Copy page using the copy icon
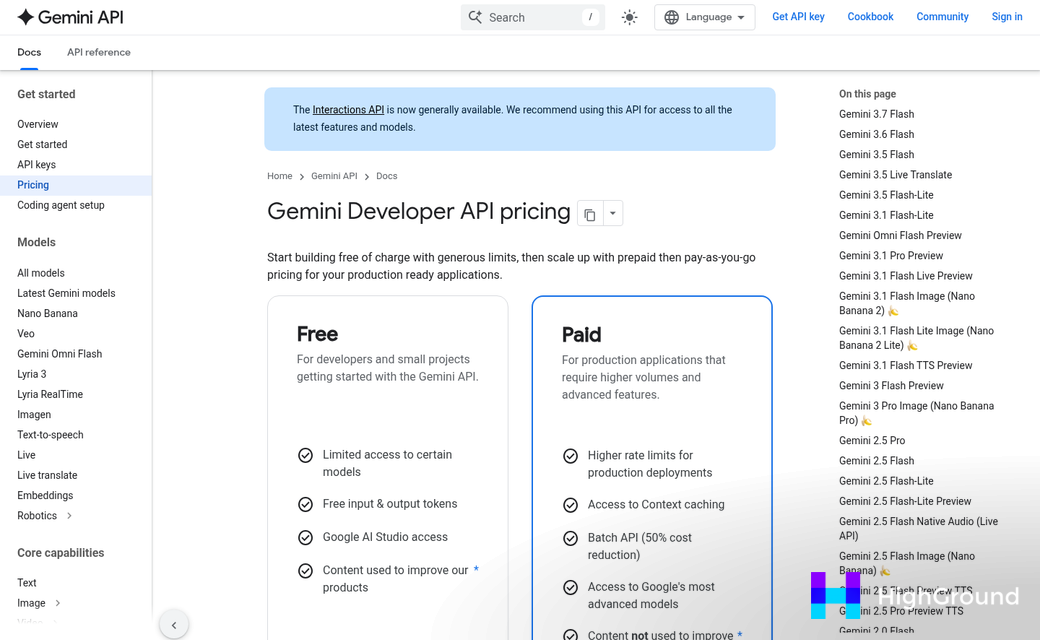Screen dimensions: 1040x640 (590, 214)
